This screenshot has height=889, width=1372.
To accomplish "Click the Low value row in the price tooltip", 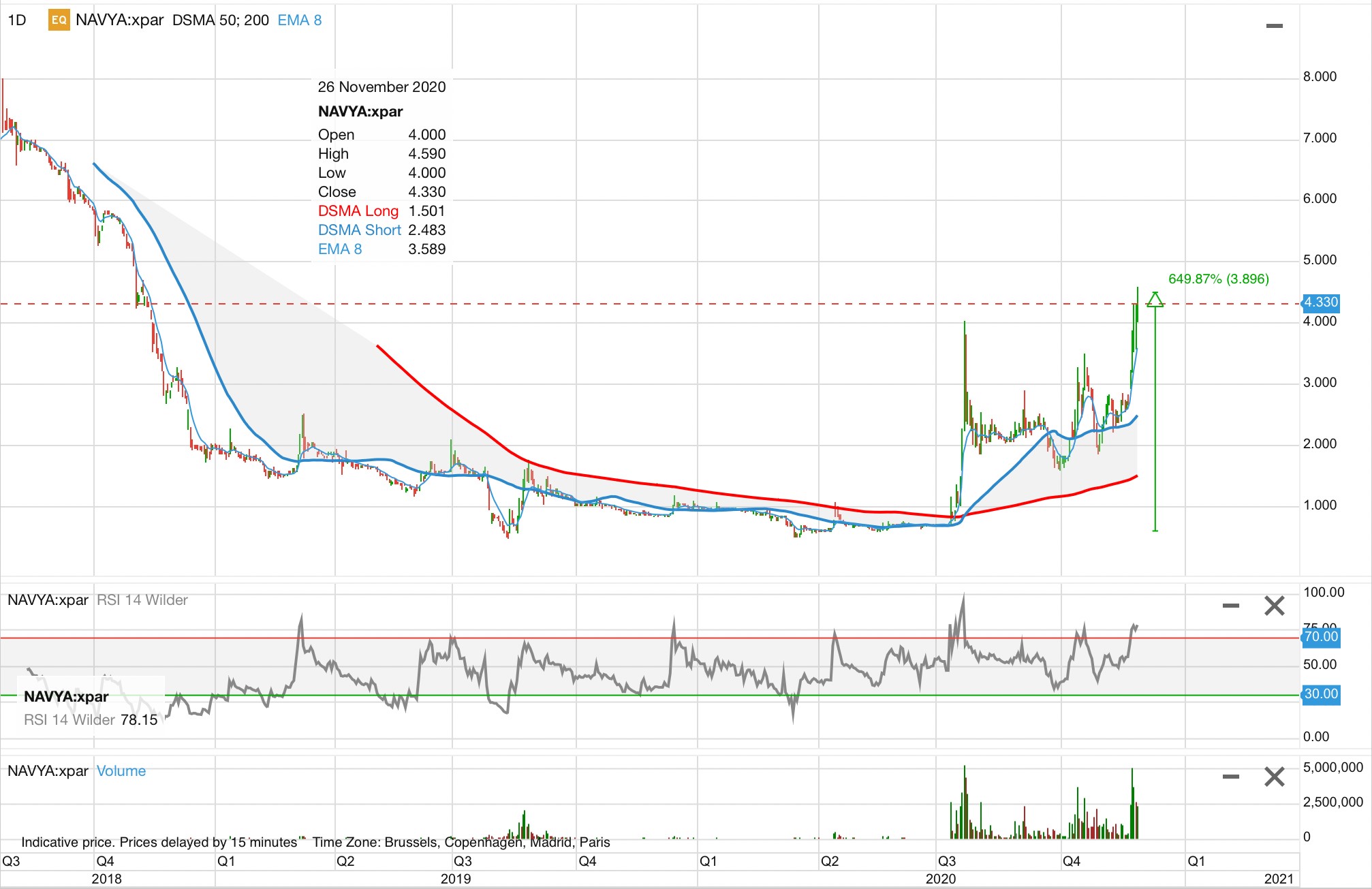I will [381, 172].
